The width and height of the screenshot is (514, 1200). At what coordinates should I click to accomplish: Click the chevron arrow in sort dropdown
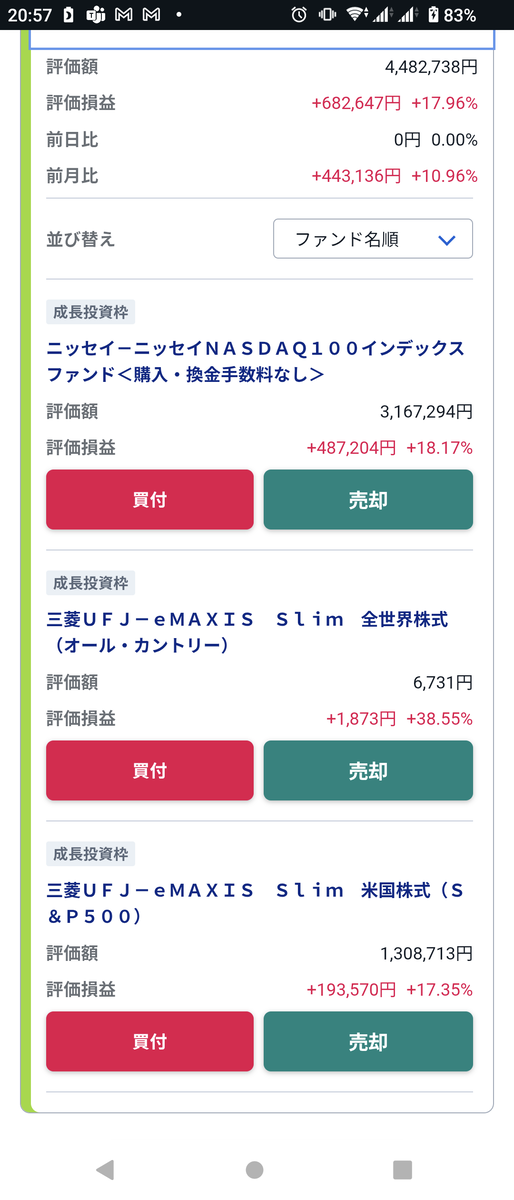(x=447, y=240)
